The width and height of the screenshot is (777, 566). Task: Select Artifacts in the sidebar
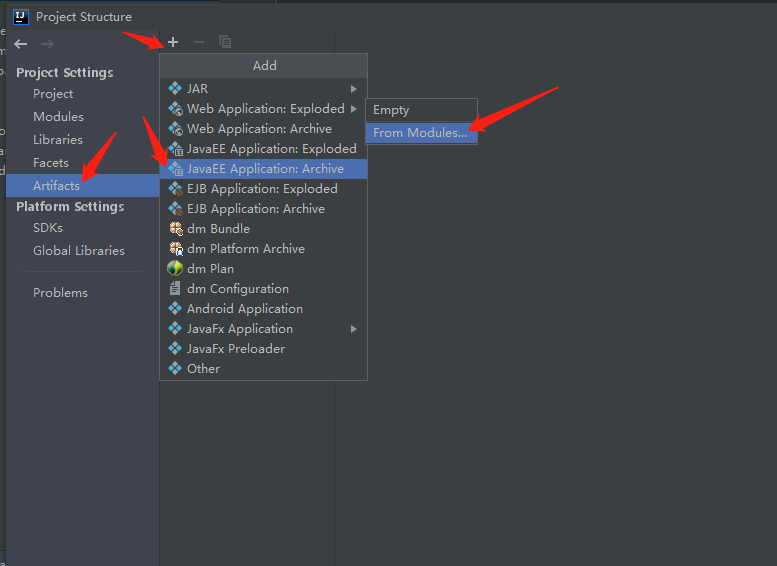pyautogui.click(x=82, y=185)
